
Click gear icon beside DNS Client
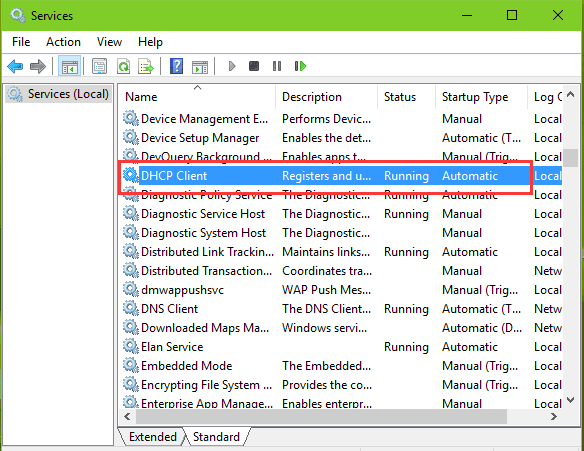131,309
